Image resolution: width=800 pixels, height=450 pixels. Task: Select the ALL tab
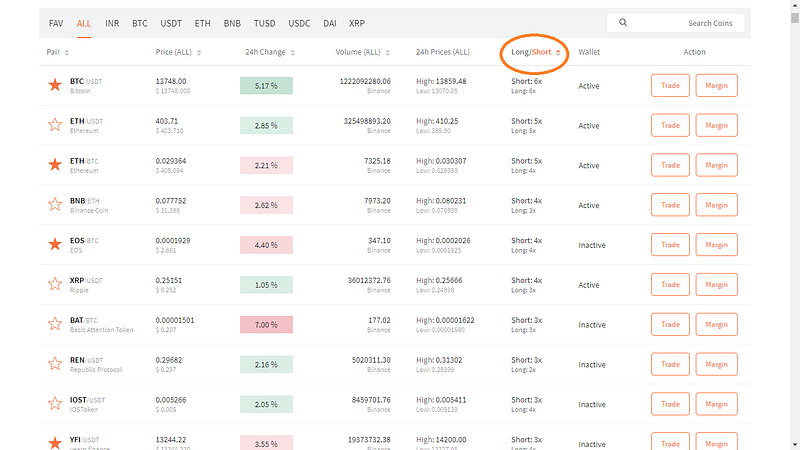84,23
